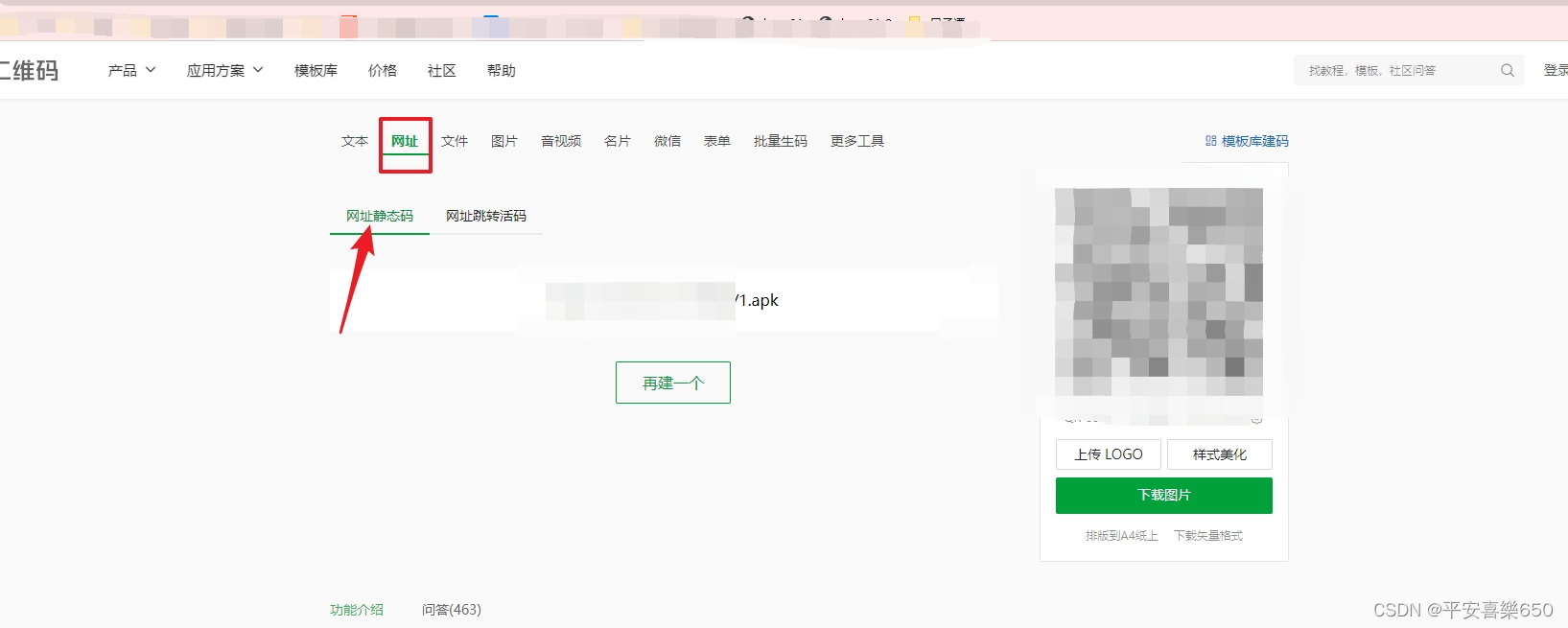Open the 价格 page
The width and height of the screenshot is (1568, 628).
pos(383,70)
